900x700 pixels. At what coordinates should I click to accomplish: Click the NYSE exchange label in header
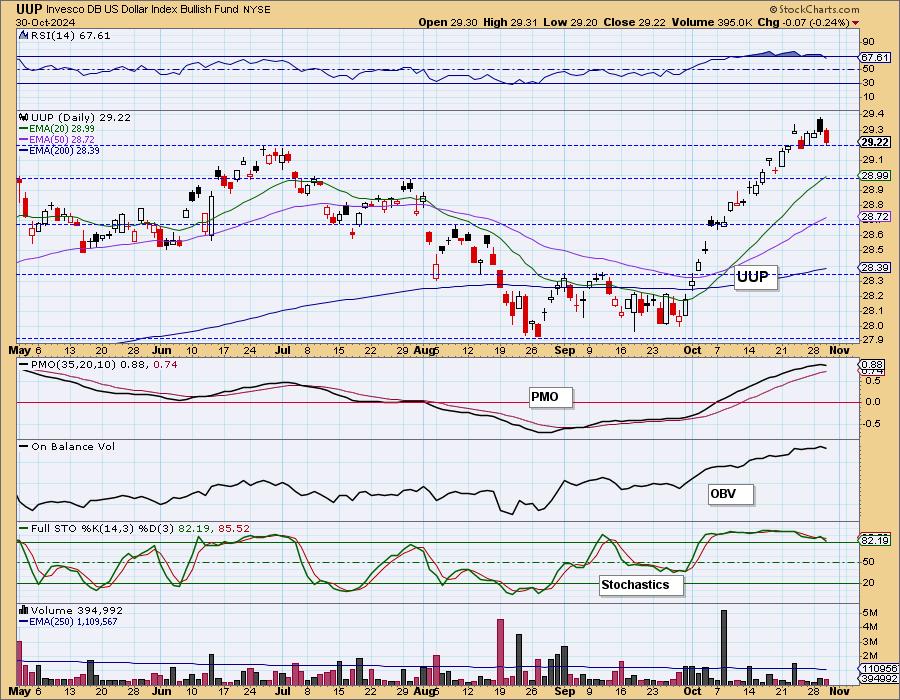tap(257, 10)
